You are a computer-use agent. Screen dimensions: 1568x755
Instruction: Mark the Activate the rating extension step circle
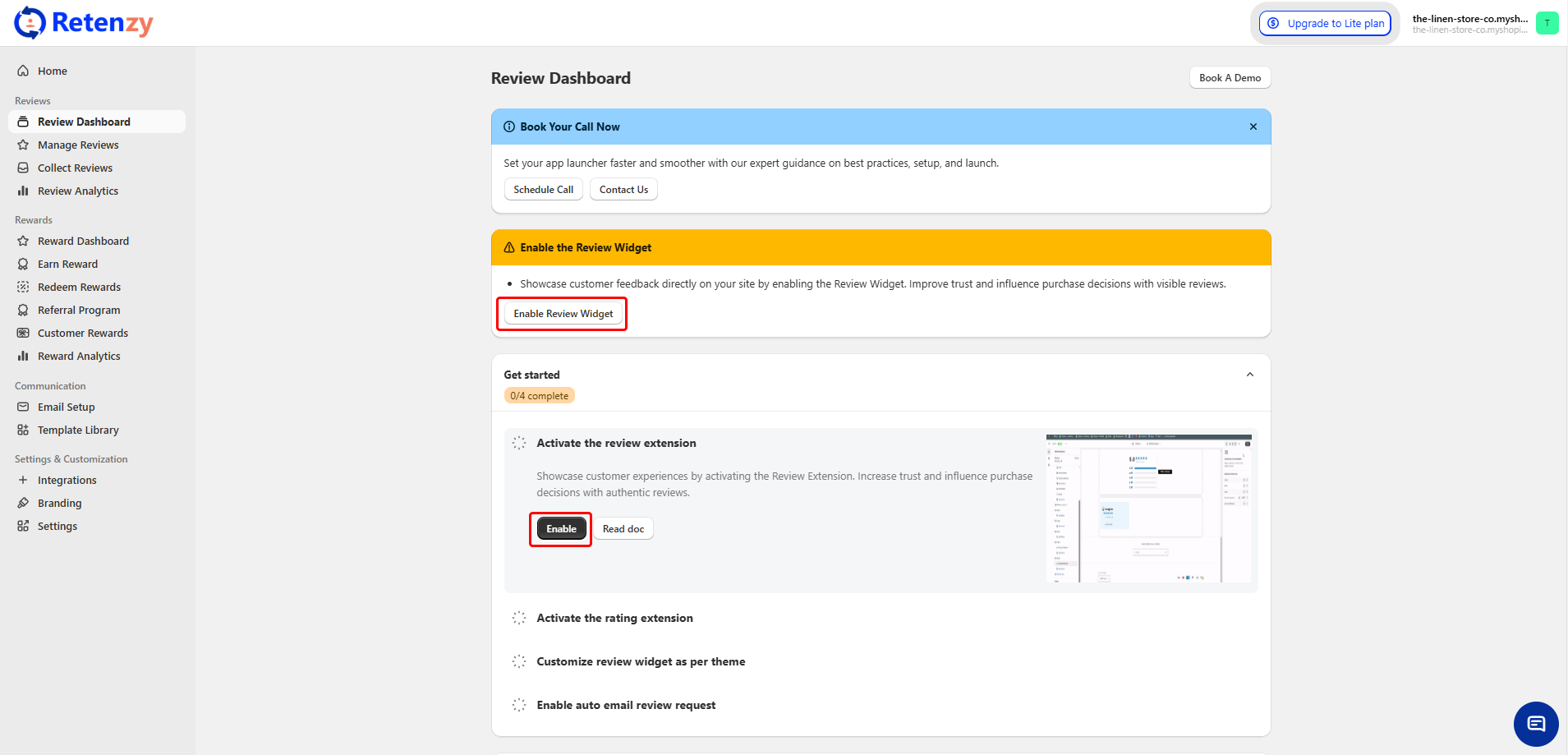519,618
